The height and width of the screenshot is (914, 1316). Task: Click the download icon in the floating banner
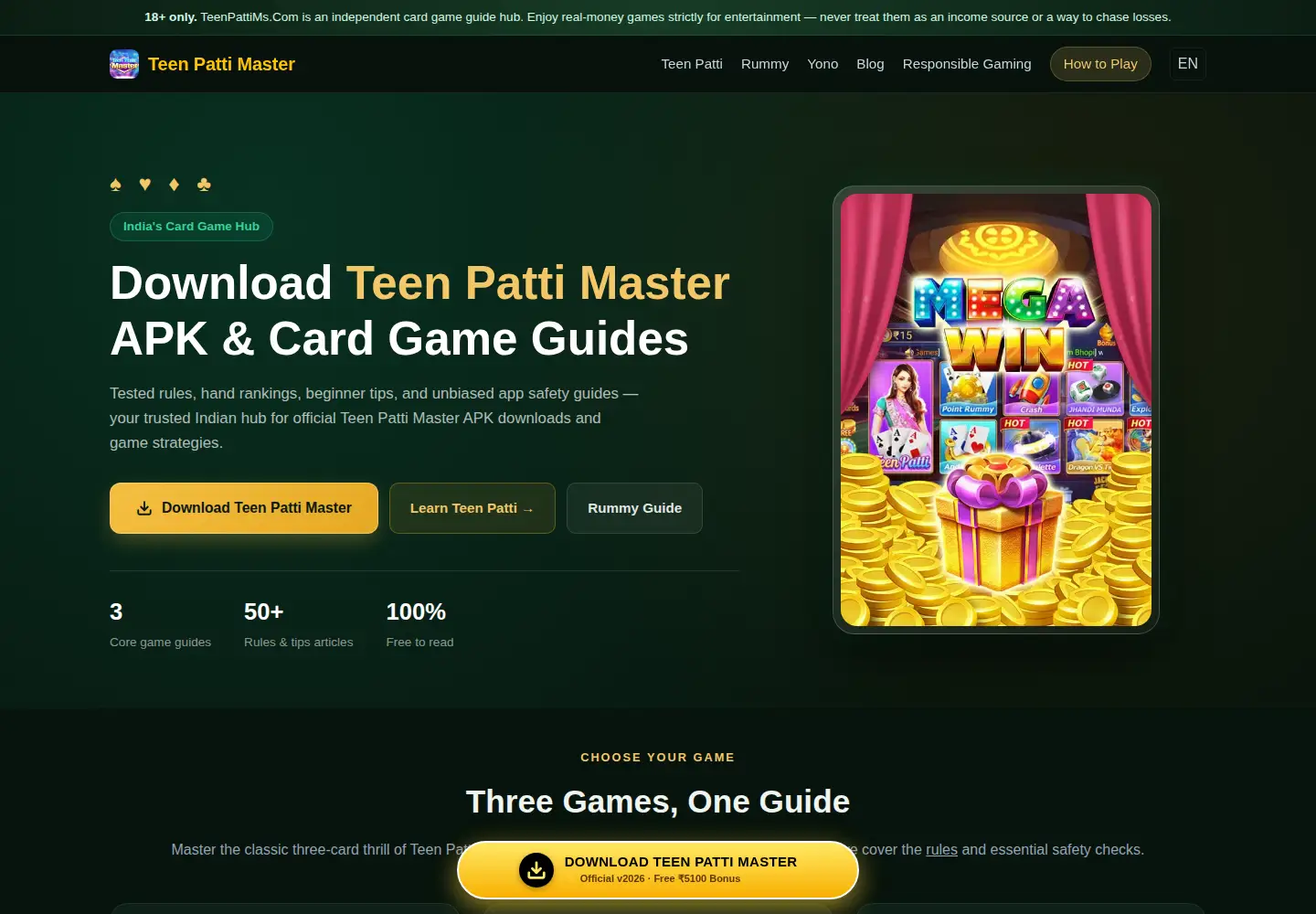point(536,870)
